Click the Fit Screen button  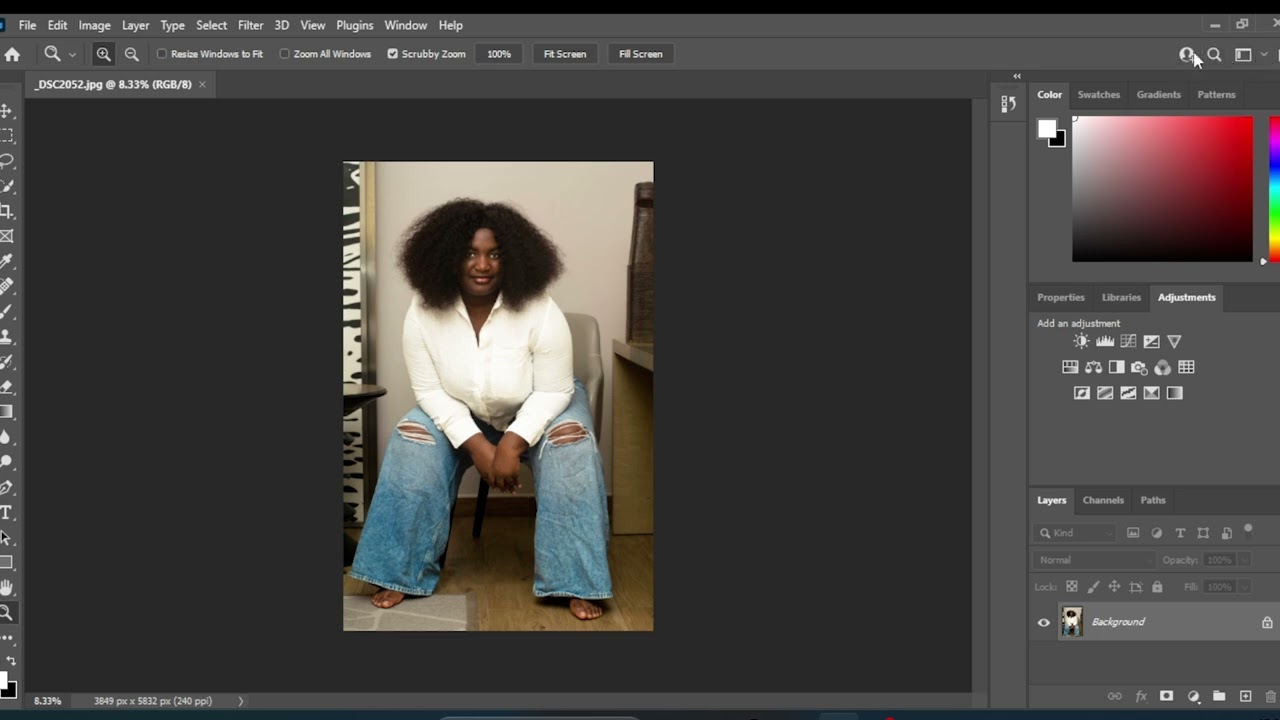click(x=565, y=54)
